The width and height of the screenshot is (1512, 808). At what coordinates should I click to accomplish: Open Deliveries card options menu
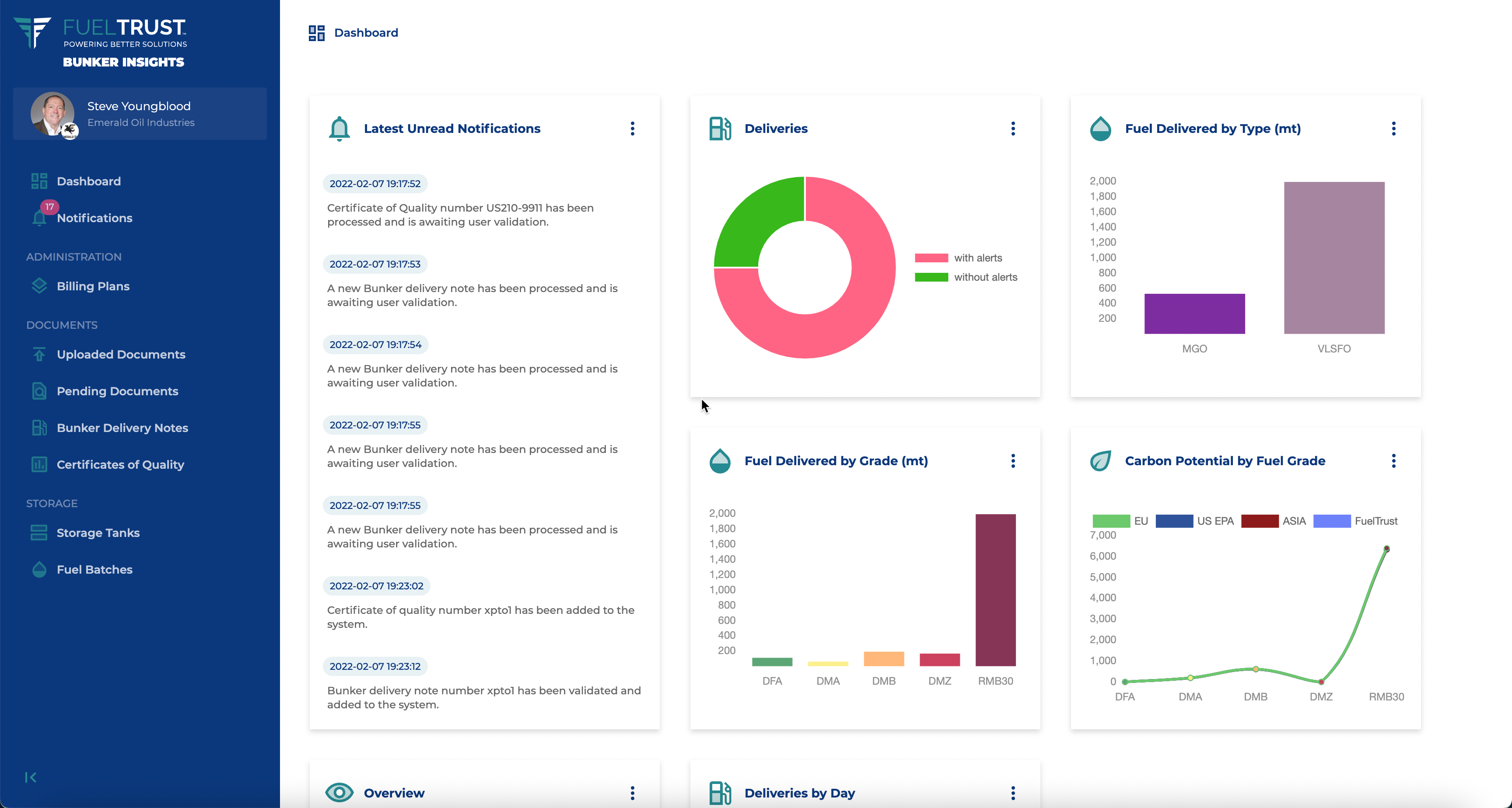[1013, 129]
